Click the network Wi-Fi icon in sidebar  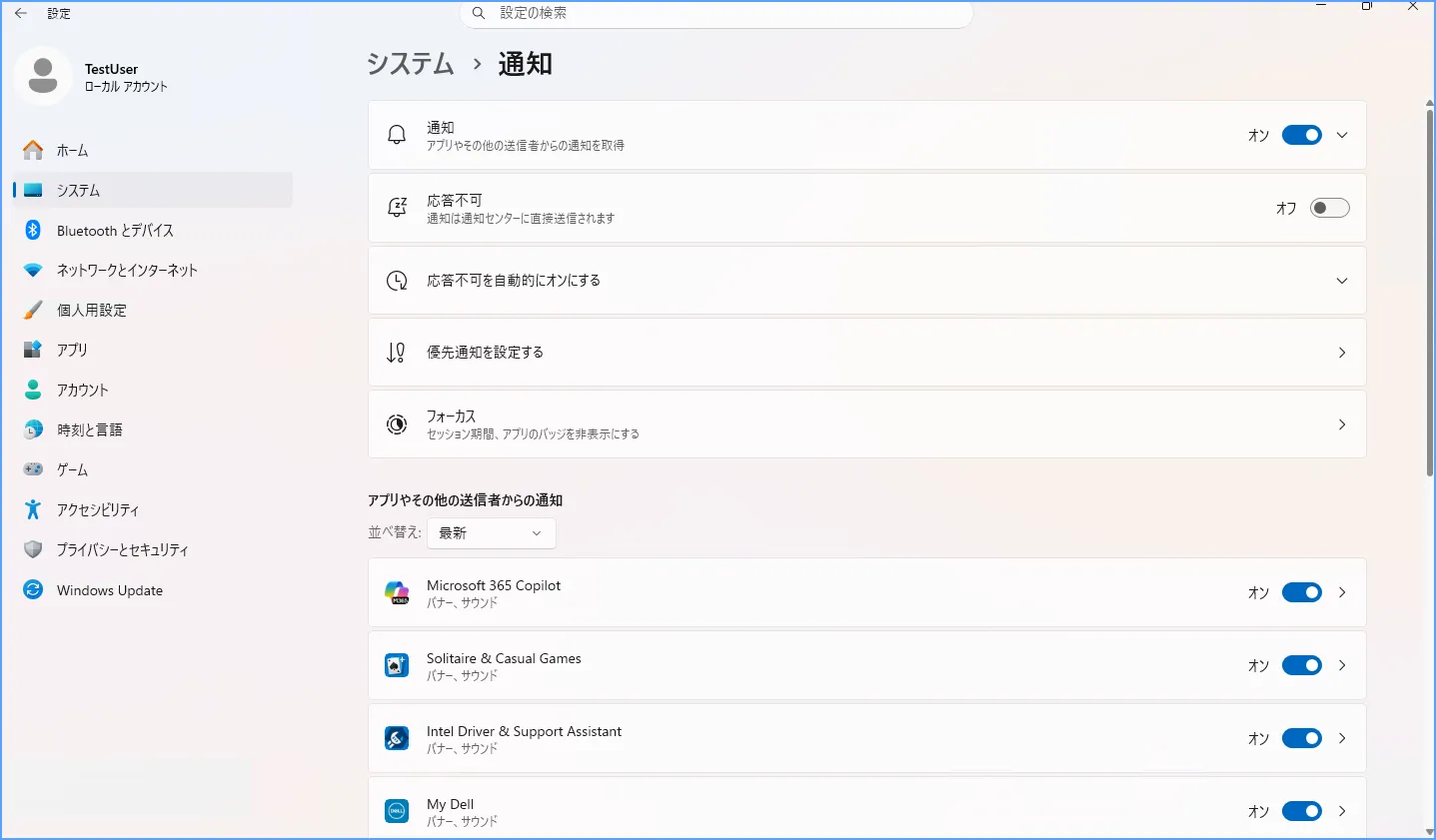coord(33,271)
